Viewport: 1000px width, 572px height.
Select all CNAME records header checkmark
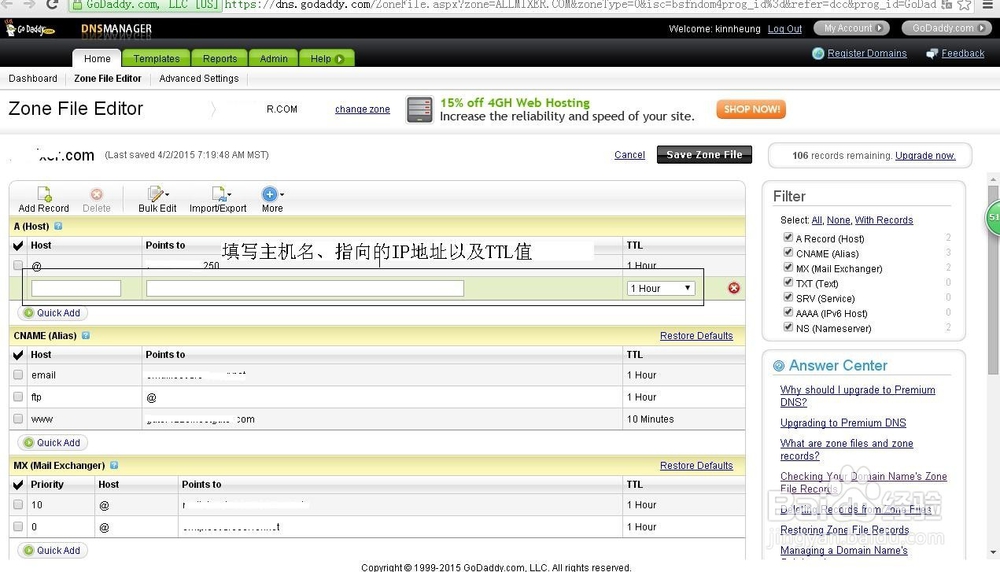[18, 355]
